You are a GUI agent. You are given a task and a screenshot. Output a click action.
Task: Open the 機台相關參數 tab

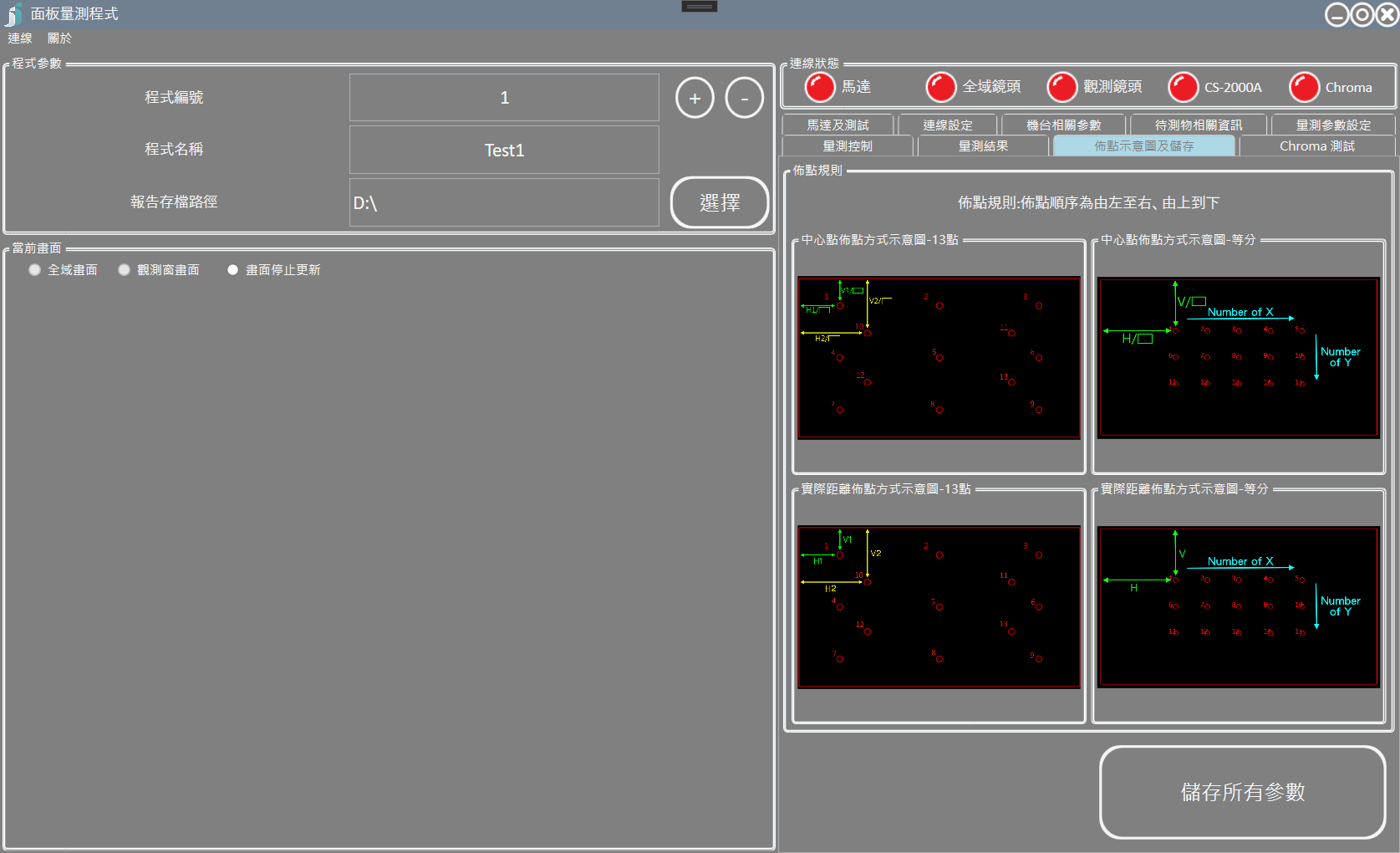click(1063, 125)
